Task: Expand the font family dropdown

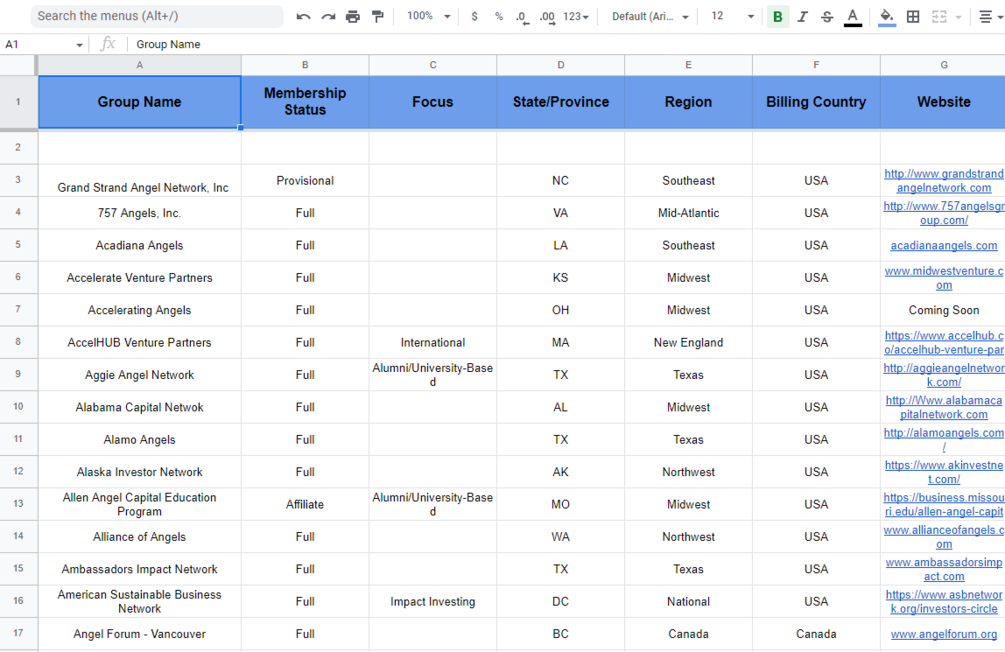Action: [650, 17]
